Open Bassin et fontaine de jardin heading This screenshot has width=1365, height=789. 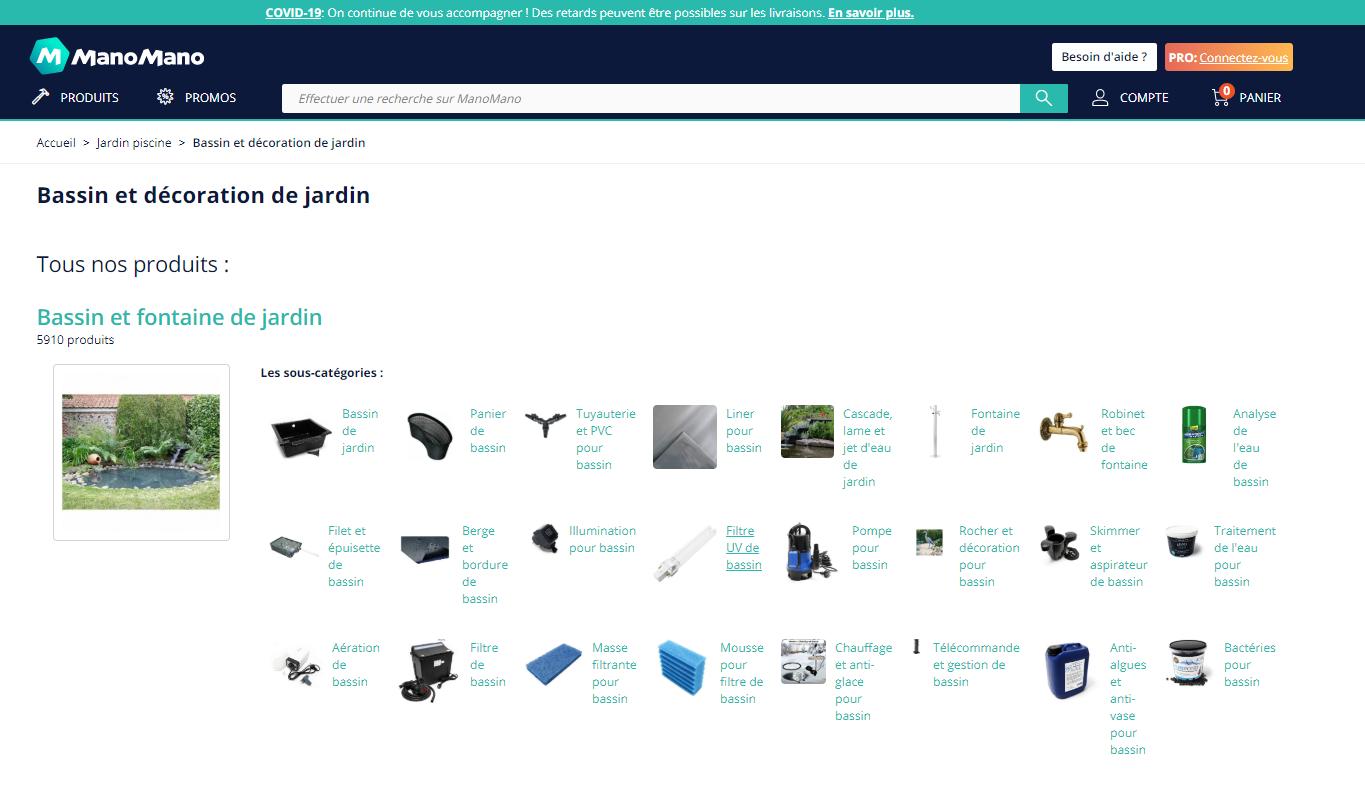tap(179, 317)
